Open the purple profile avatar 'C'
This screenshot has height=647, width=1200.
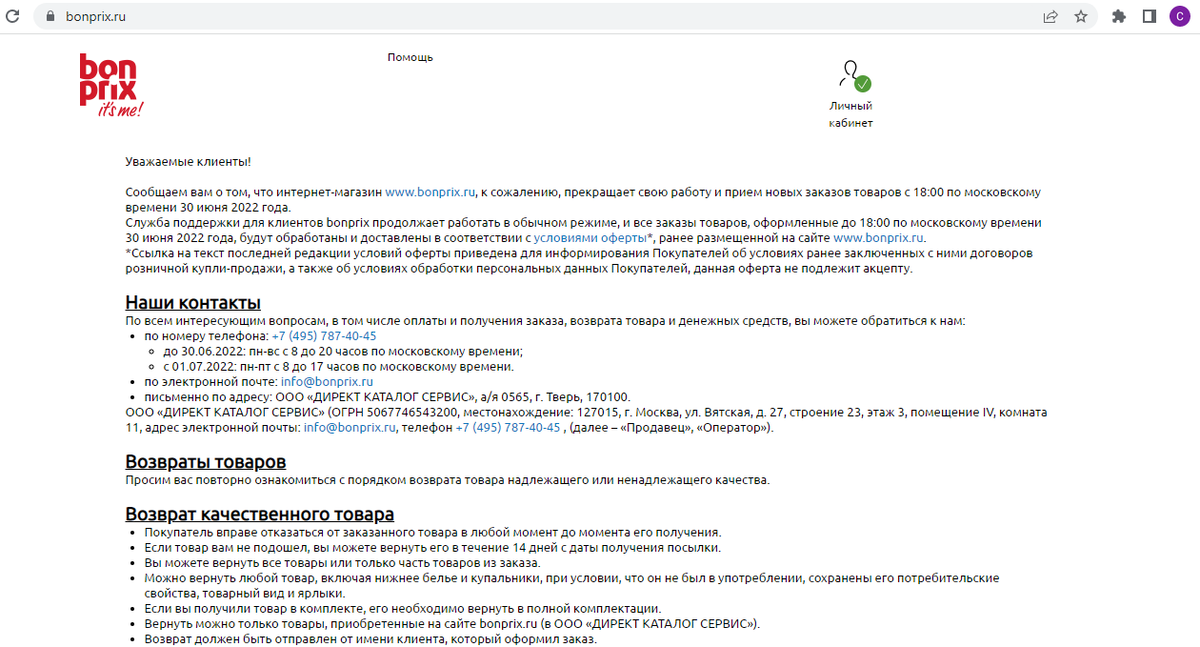1179,17
